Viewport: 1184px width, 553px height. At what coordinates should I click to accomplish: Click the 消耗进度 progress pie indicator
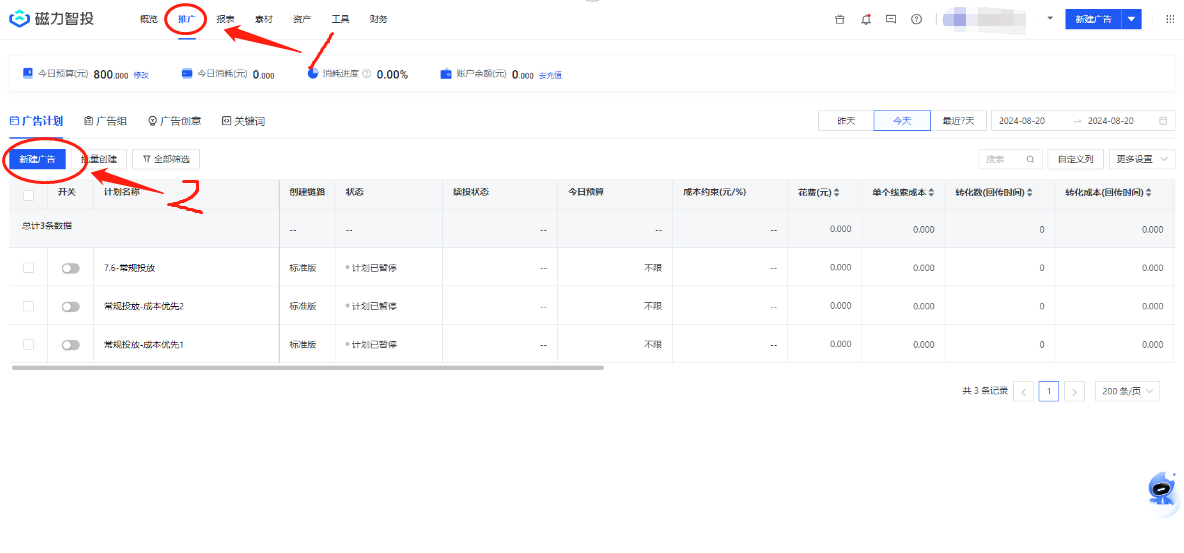pyautogui.click(x=313, y=74)
